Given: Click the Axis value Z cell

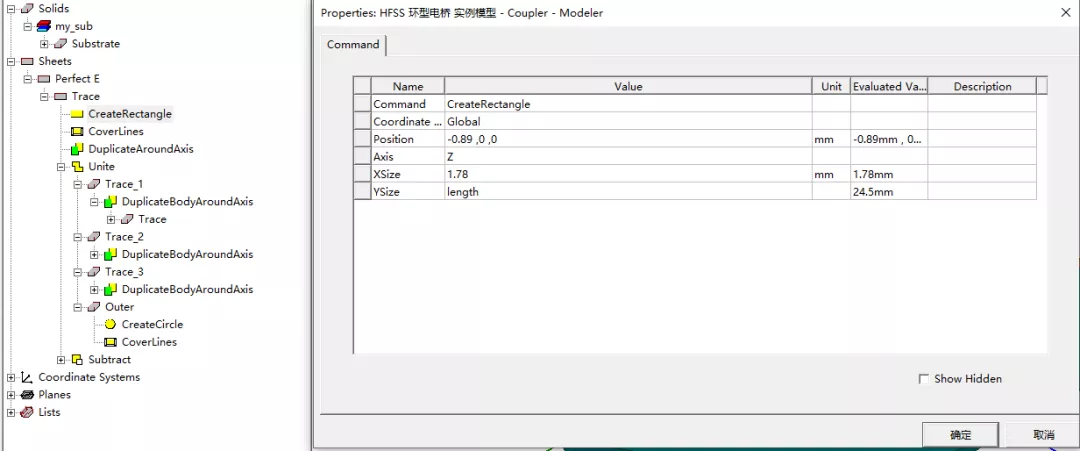Looking at the screenshot, I should [628, 157].
